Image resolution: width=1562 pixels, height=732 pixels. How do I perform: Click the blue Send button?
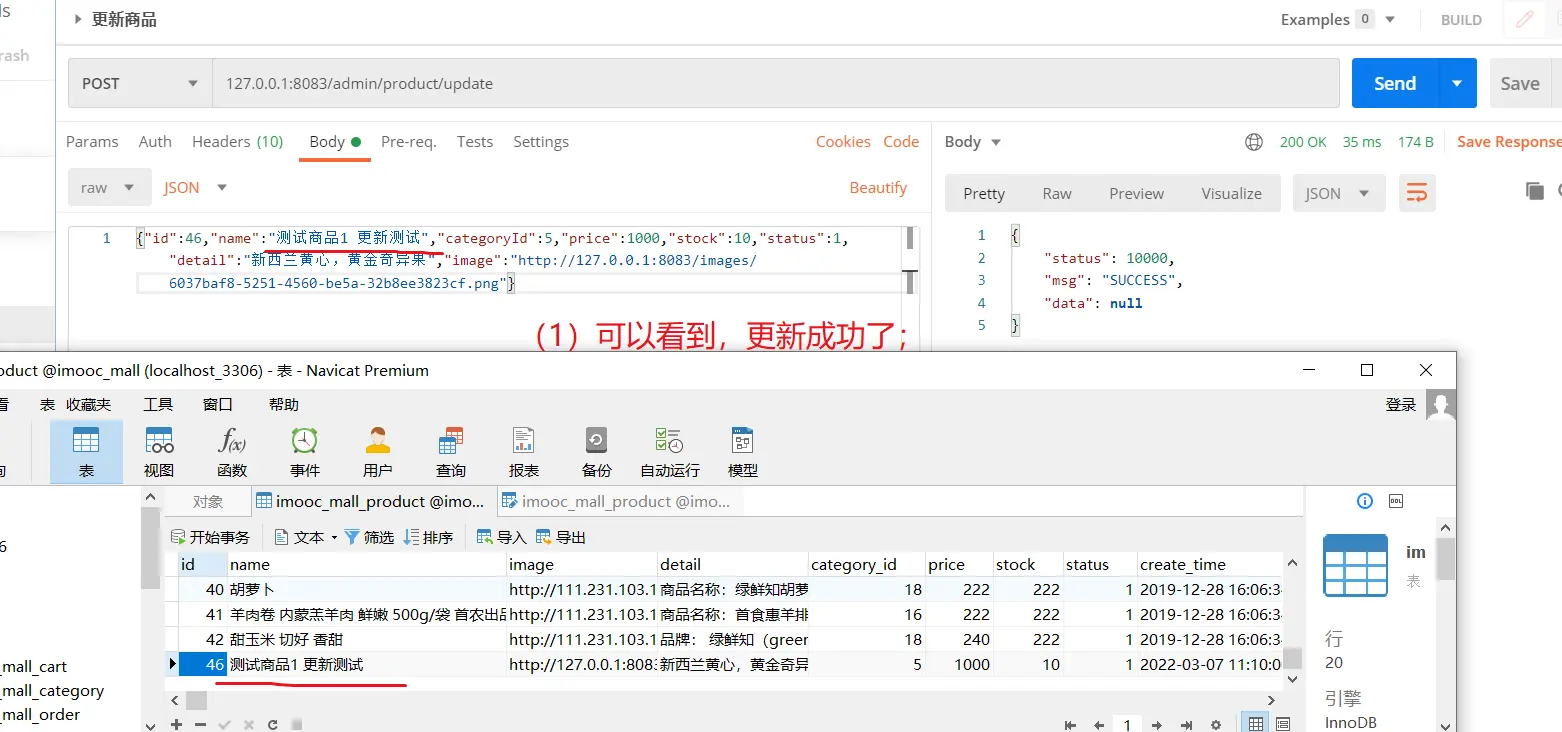point(1394,84)
